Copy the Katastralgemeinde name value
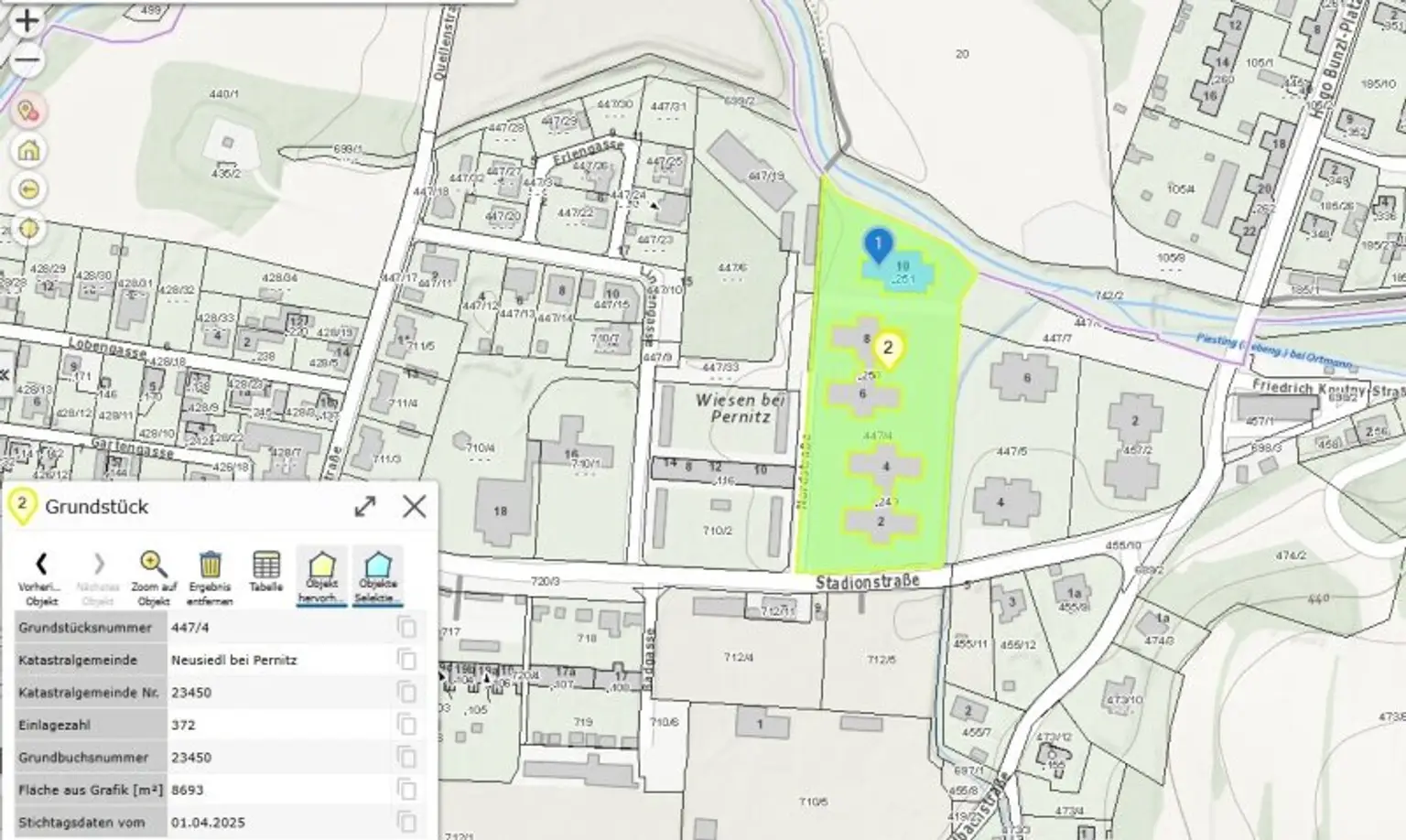The image size is (1406, 840). pos(406,661)
